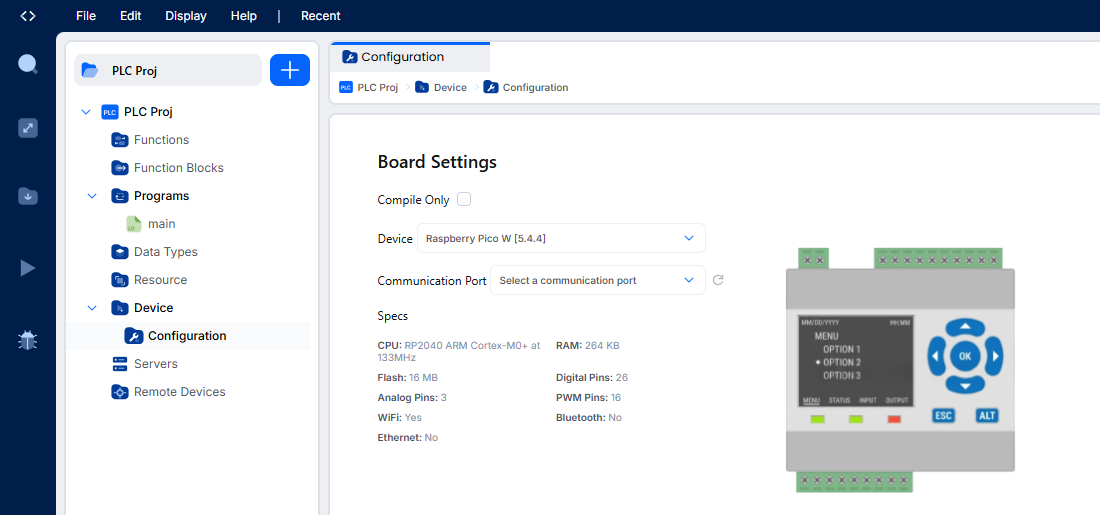
Task: Select Function Blocks in project tree
Action: (178, 168)
